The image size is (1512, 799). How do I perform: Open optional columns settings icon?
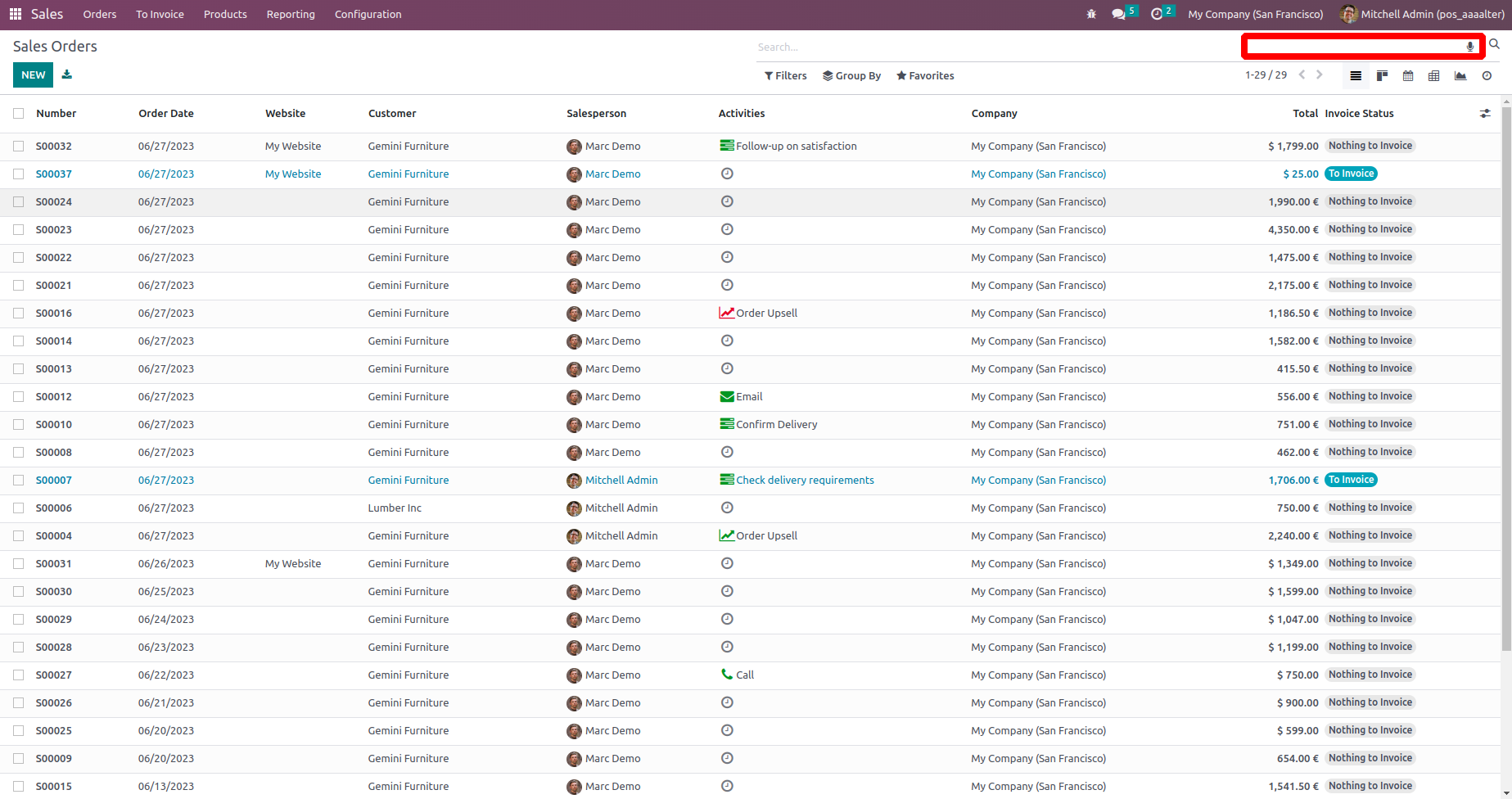[1485, 114]
